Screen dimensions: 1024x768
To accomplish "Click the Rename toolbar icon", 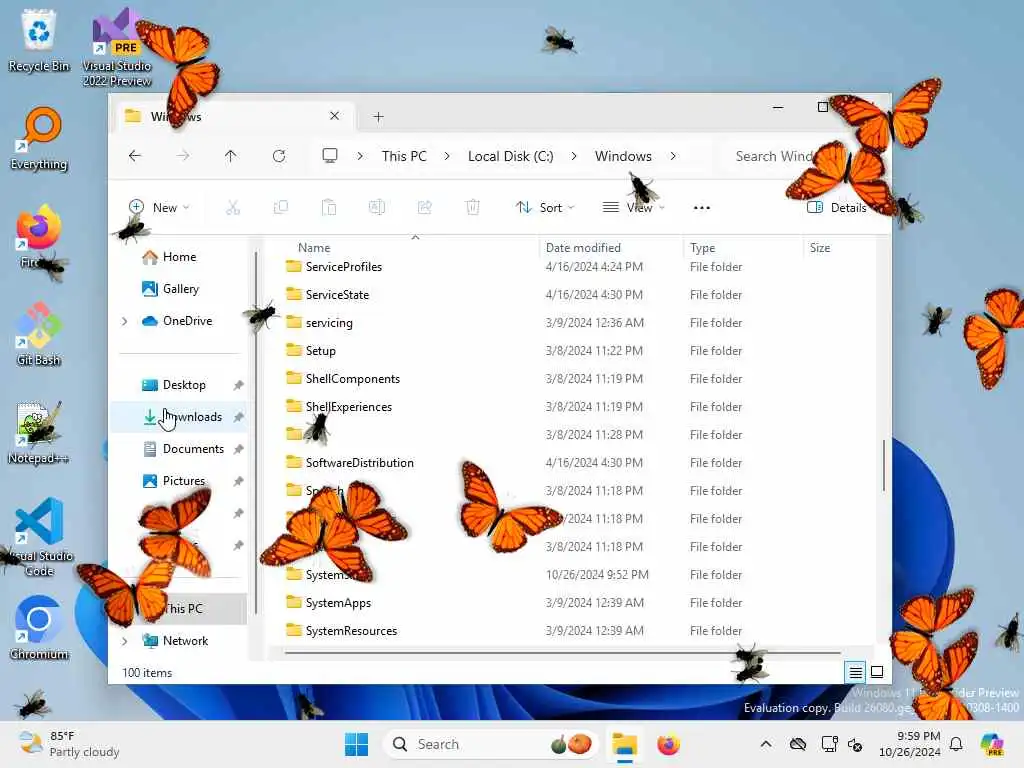I will (x=377, y=208).
